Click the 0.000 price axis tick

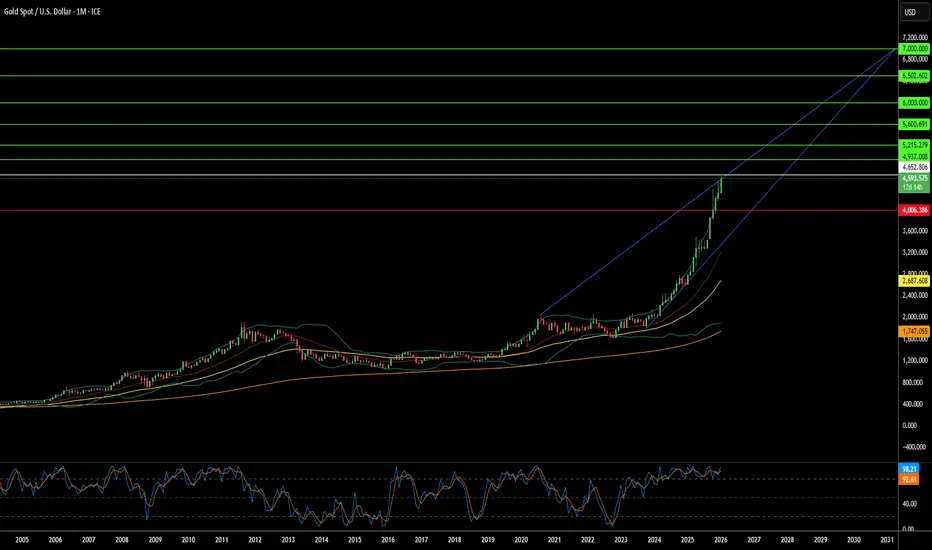(910, 426)
